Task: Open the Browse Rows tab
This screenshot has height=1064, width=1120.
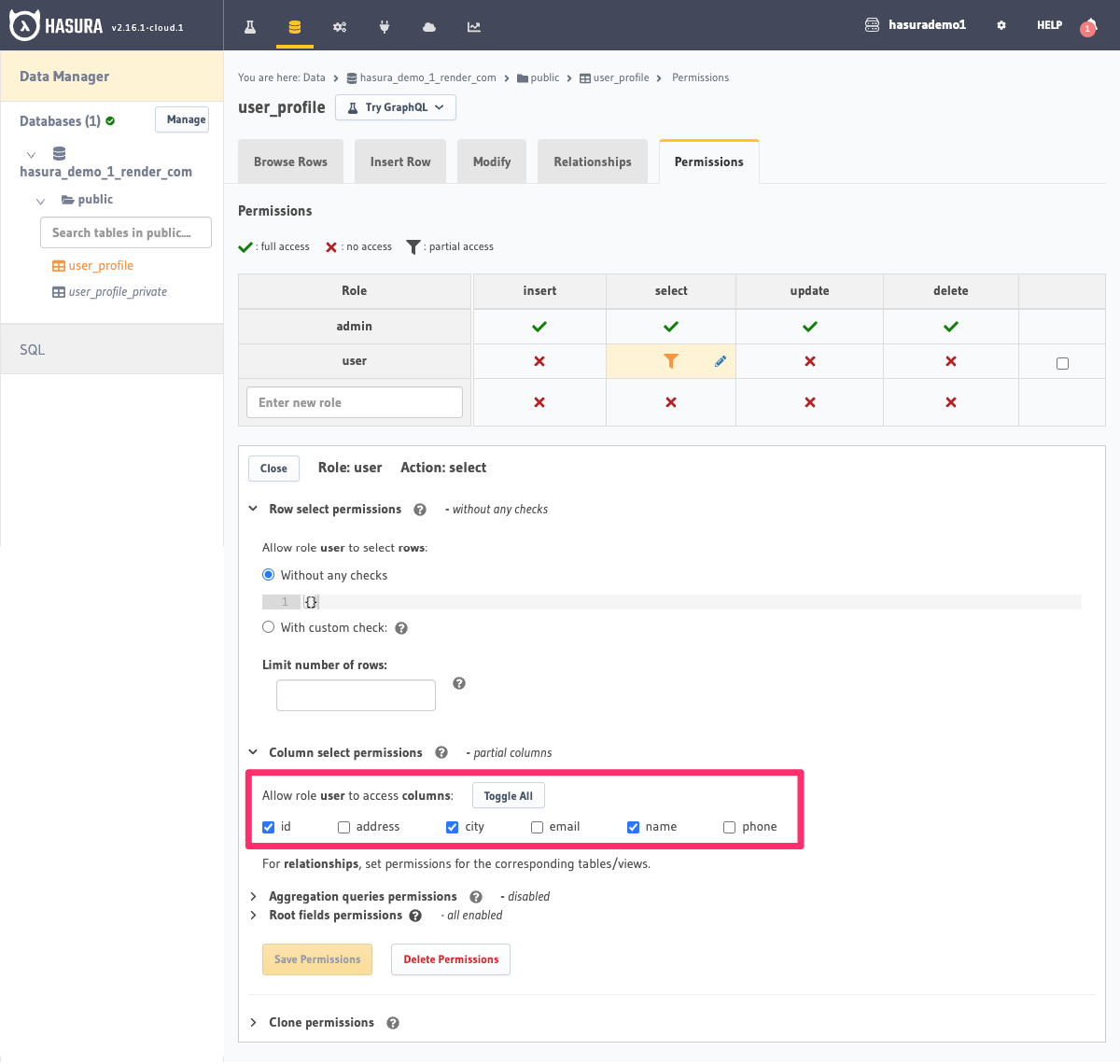Action: tap(290, 161)
